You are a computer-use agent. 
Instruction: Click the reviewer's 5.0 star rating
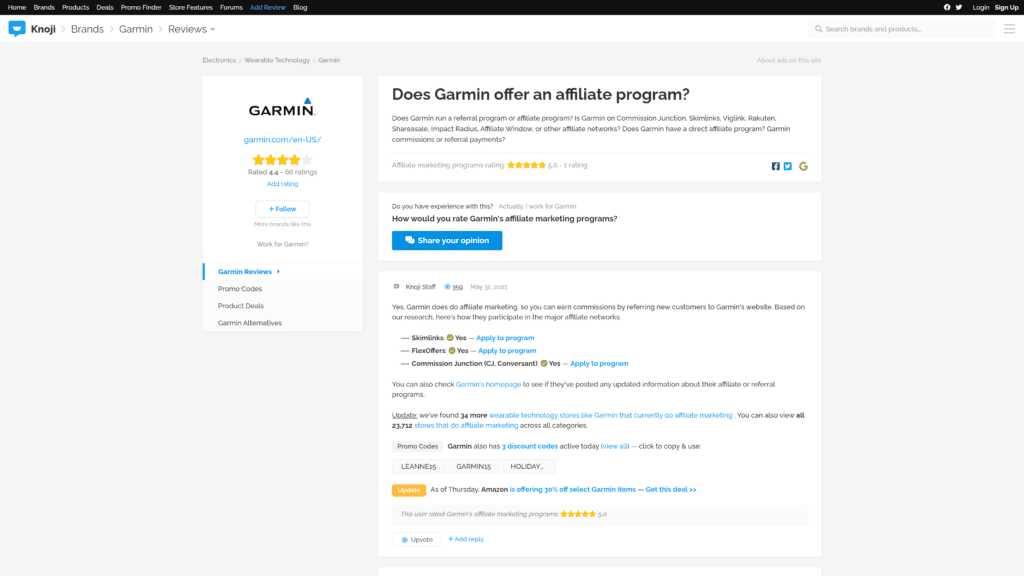[x=578, y=514]
